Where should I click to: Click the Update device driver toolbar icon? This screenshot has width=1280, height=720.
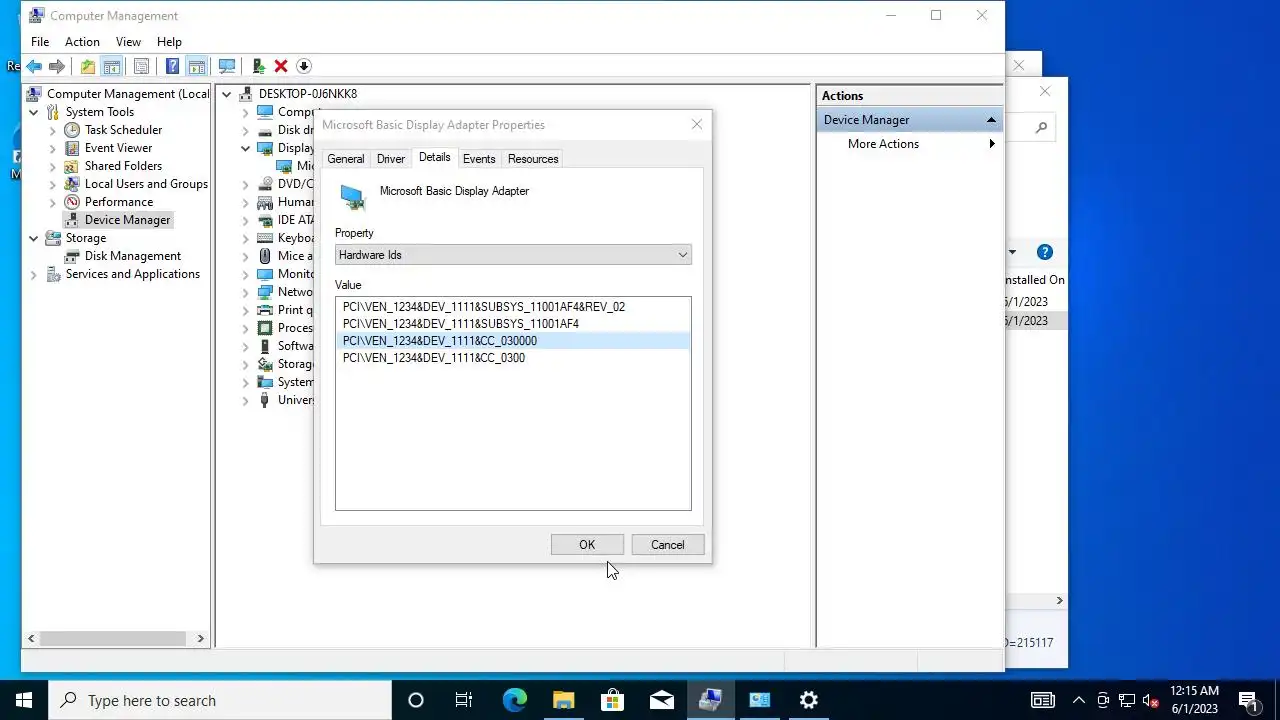258,66
